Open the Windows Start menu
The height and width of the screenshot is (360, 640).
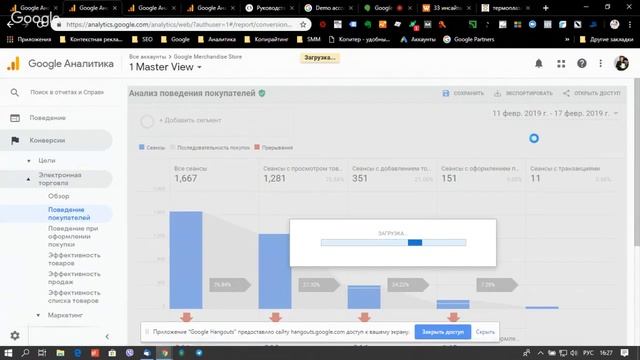(8, 353)
